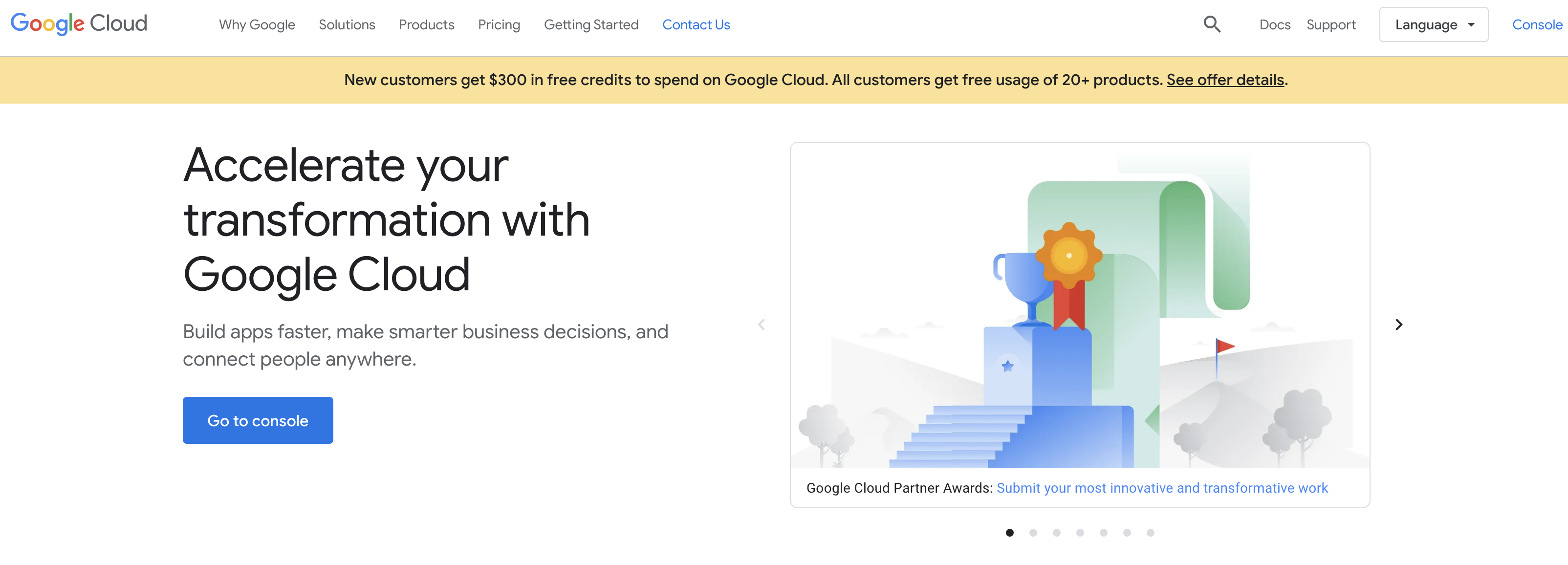
Task: Click the Google Cloud logo
Action: pyautogui.click(x=79, y=24)
